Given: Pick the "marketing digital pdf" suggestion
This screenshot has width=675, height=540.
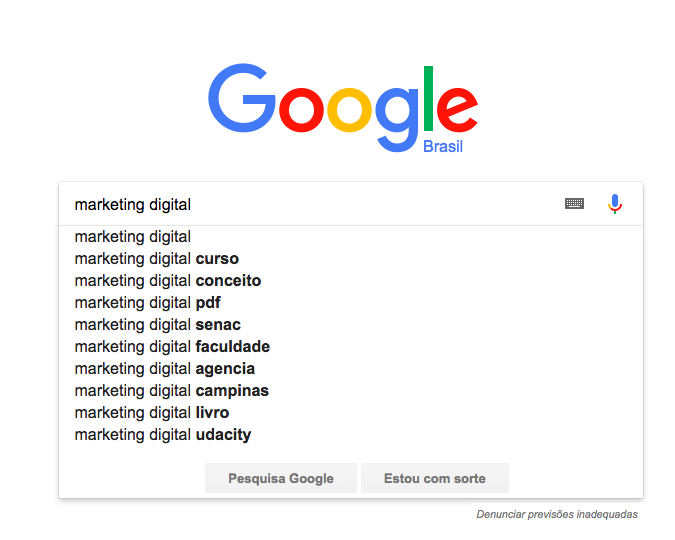Looking at the screenshot, I should (148, 303).
